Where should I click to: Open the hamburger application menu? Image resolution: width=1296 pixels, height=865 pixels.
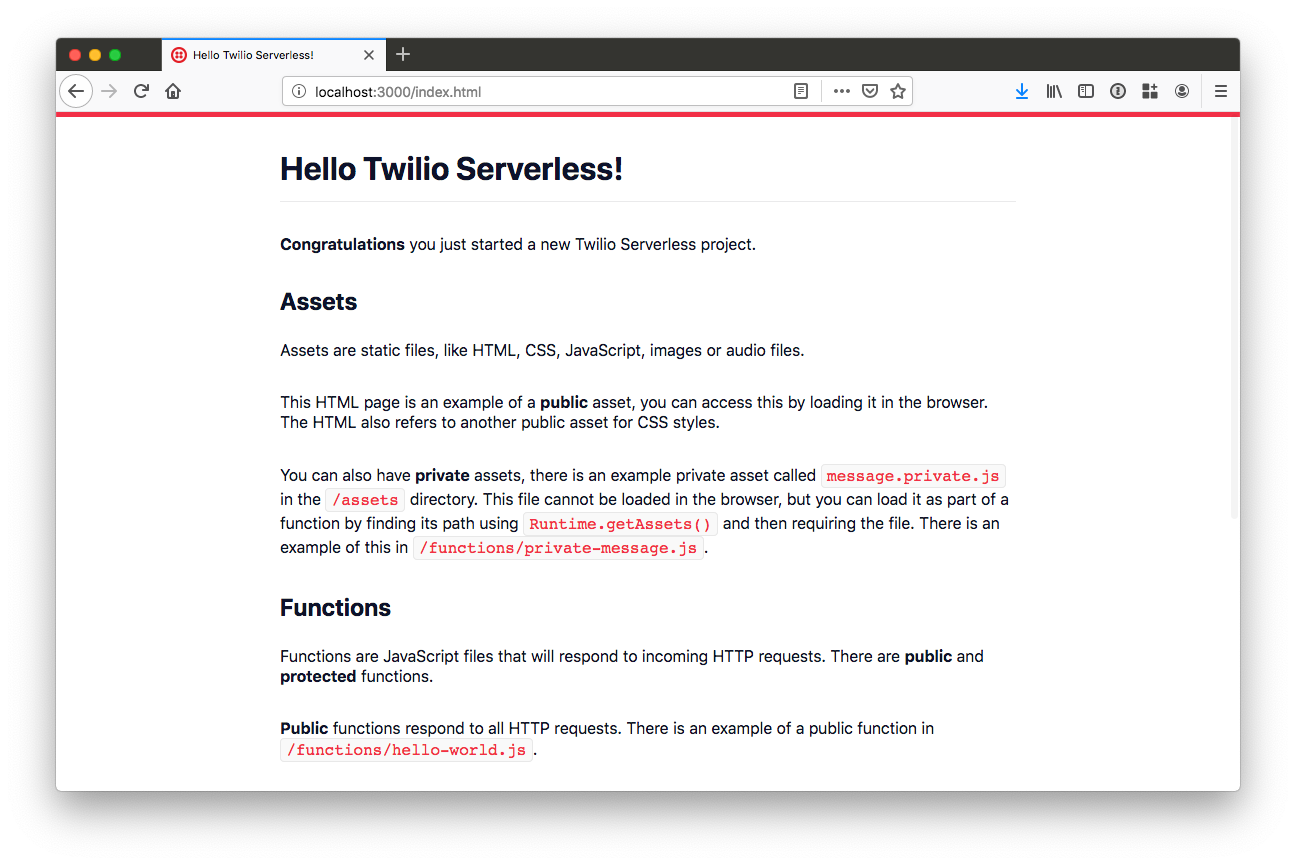coord(1221,91)
